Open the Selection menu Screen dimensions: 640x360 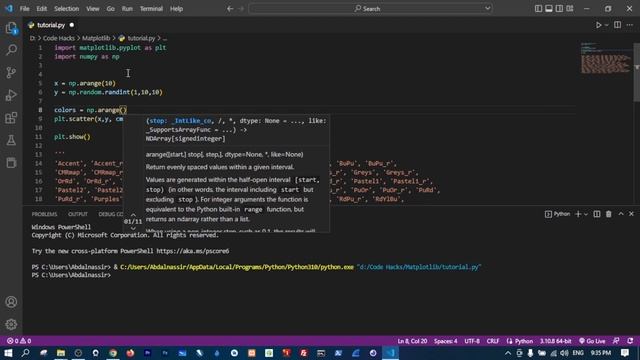click(x=67, y=9)
